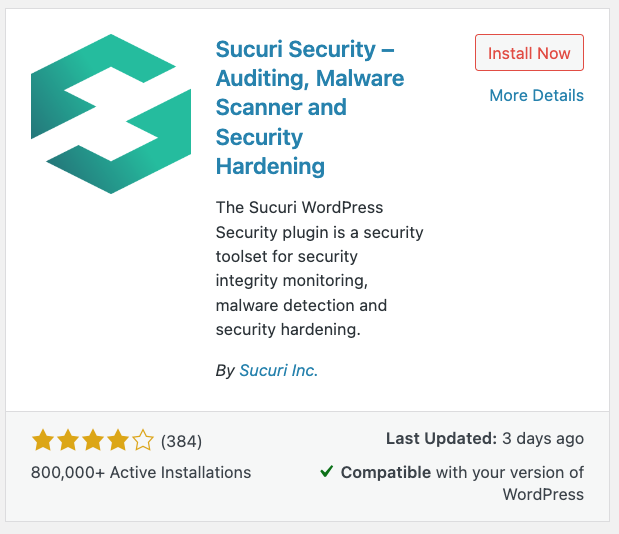
Task: Click the empty fifth rating star
Action: click(x=143, y=440)
